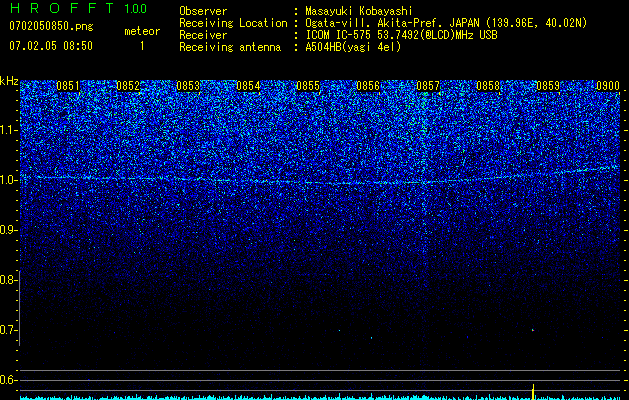Click the kHz axis unit label
This screenshot has height=400, width=629.
(9, 81)
